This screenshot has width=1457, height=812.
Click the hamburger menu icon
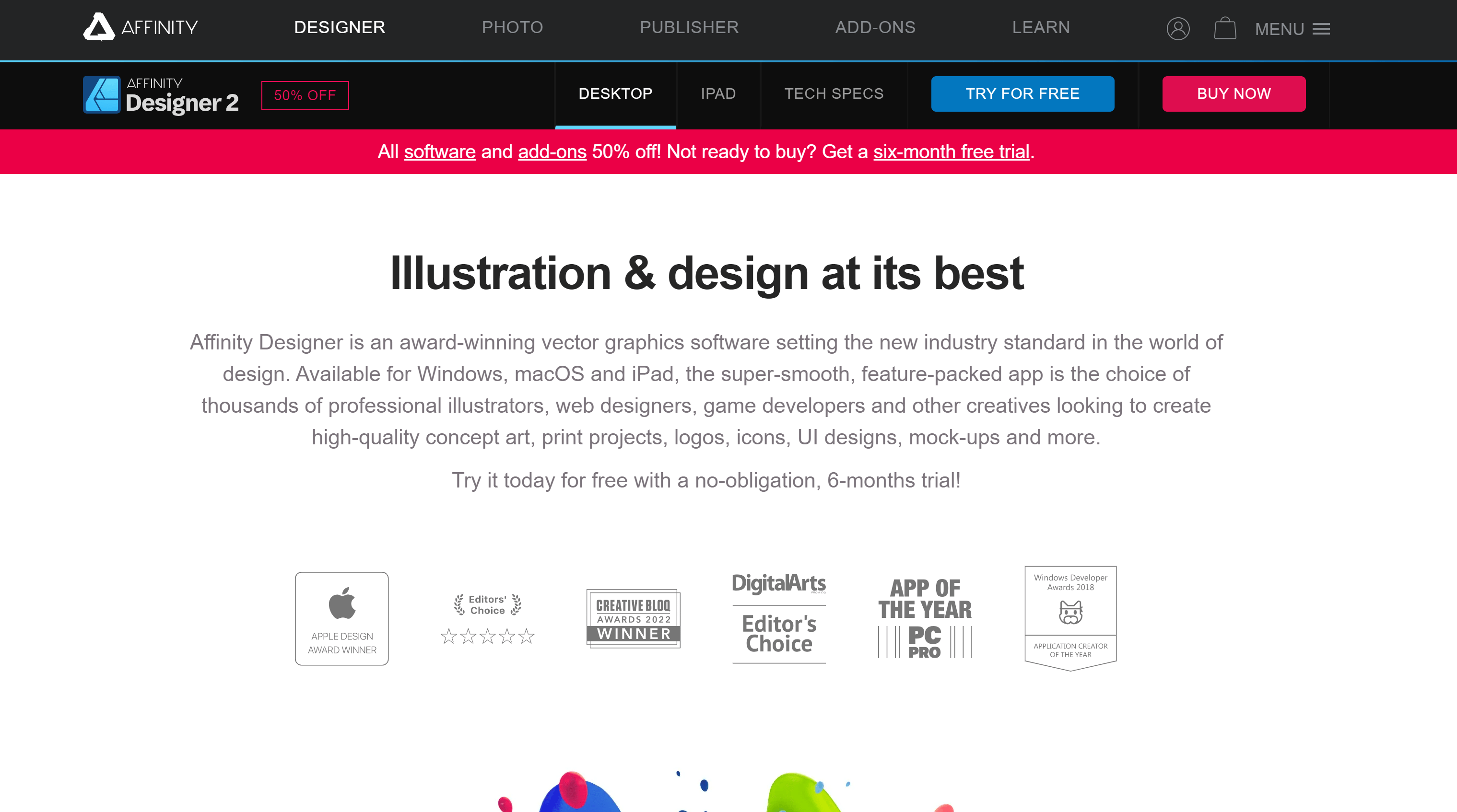pos(1323,28)
